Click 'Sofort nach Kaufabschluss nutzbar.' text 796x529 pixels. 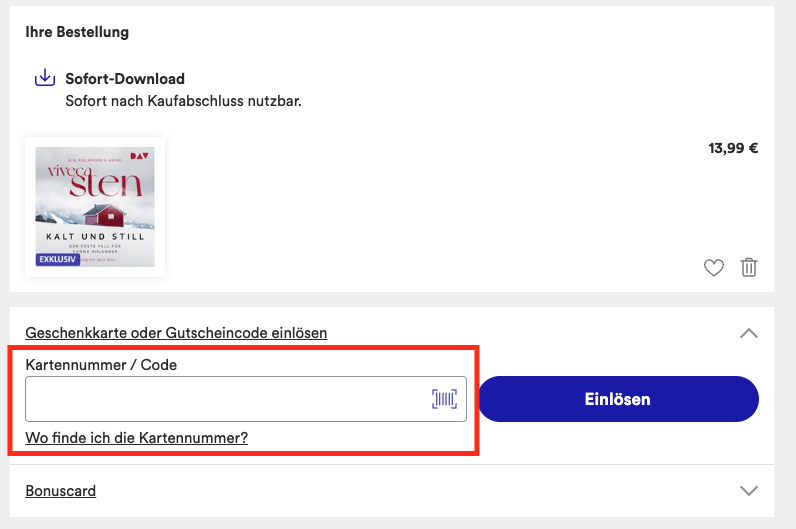pos(183,101)
